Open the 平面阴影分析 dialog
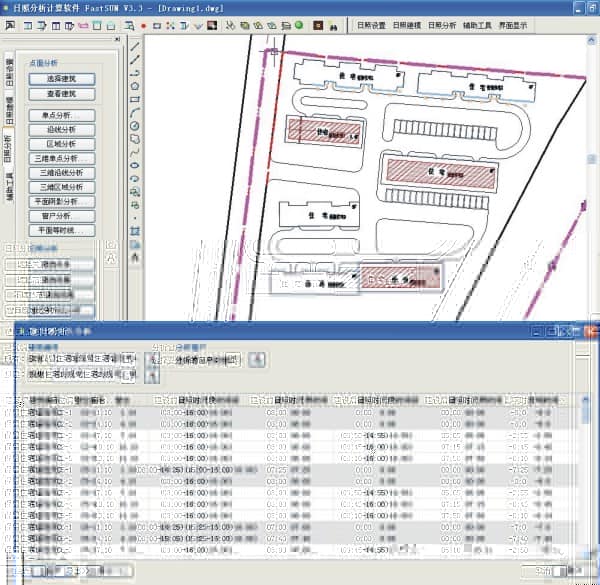 coord(62,202)
